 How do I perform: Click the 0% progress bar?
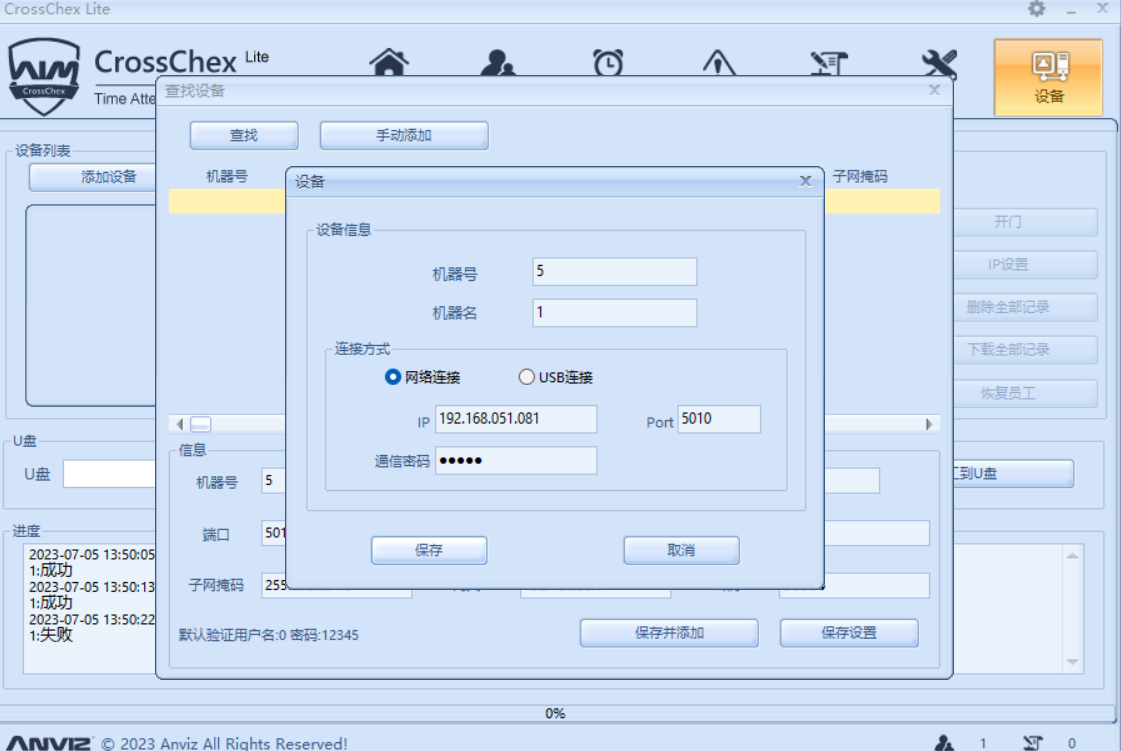(x=556, y=713)
